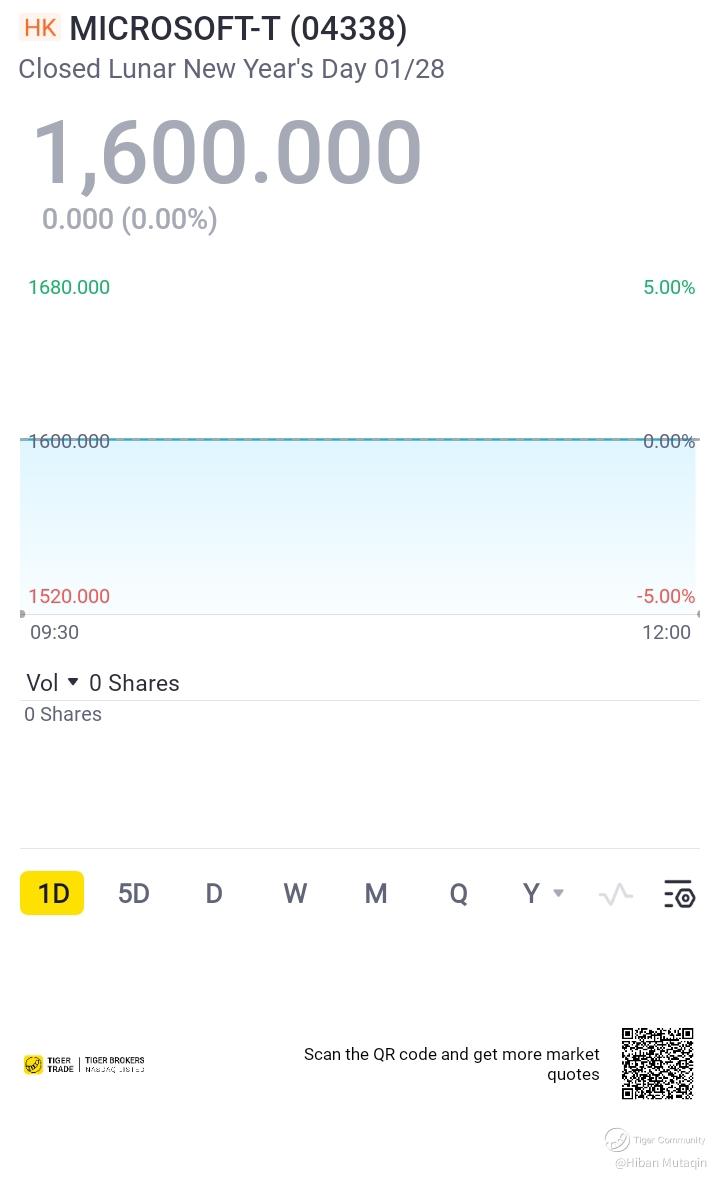Open the Y period dropdown arrow
The height and width of the screenshot is (1179, 720).
558,893
